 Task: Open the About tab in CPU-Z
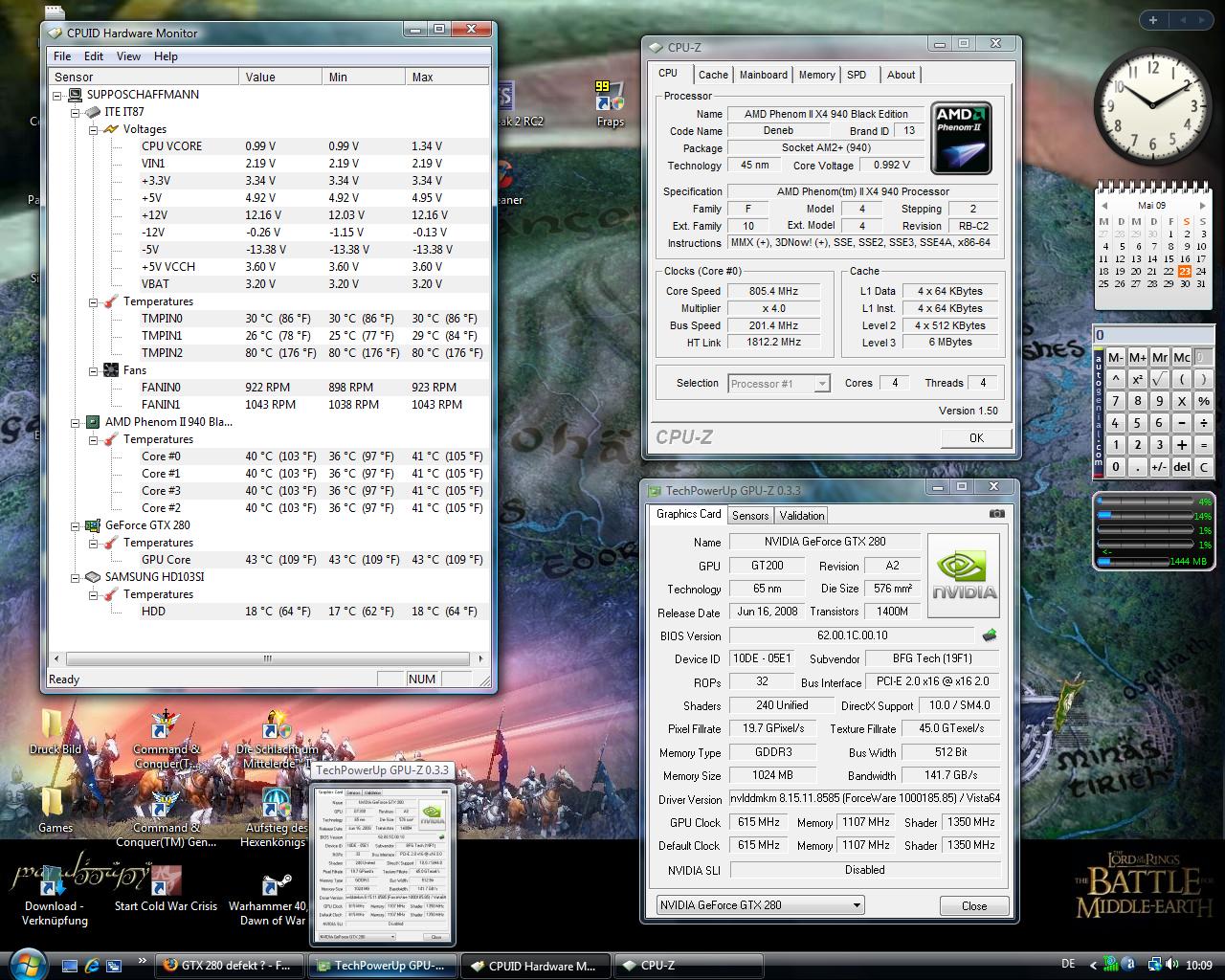tap(901, 75)
